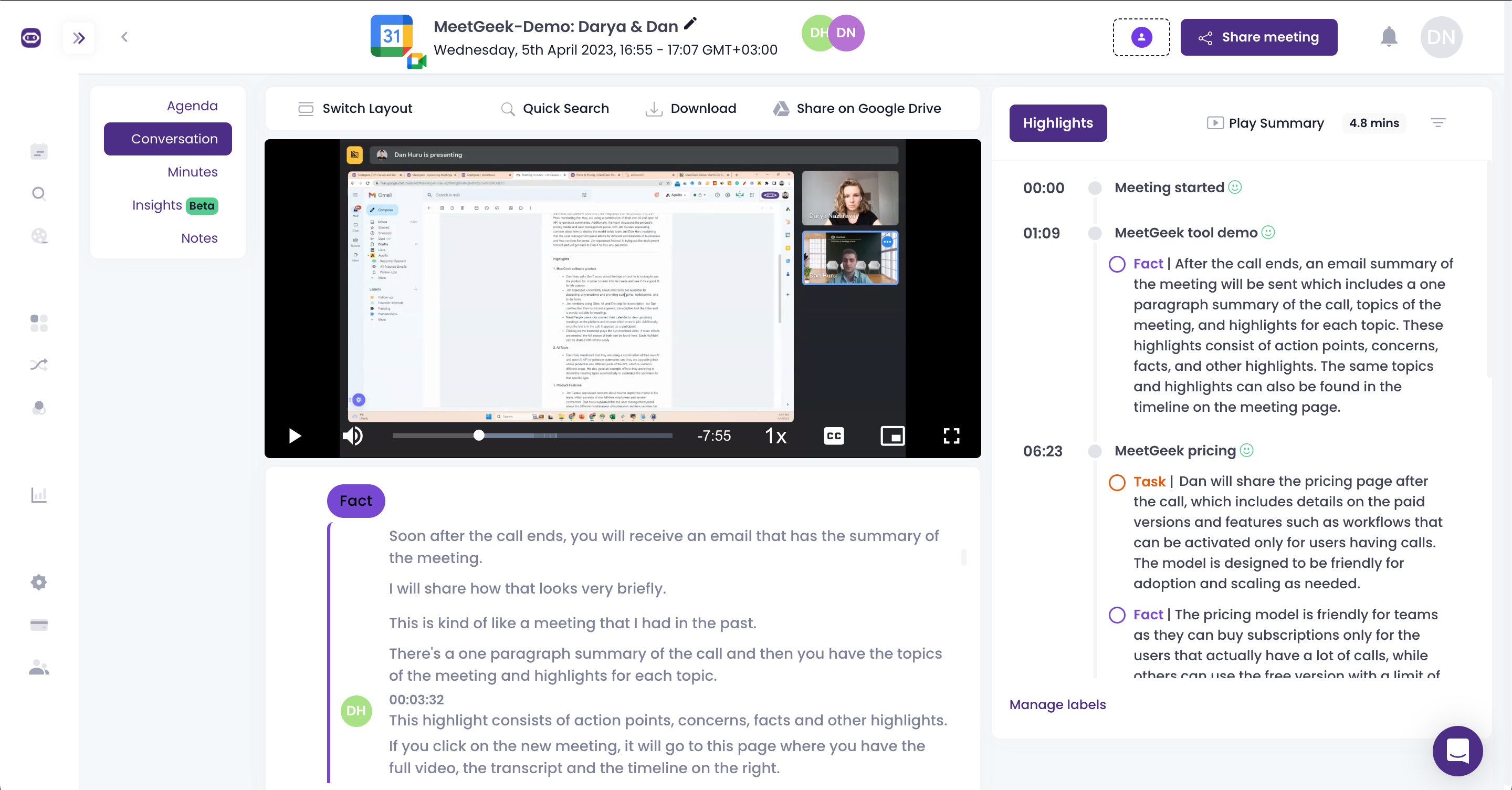1512x790 pixels.
Task: Click the shuffle integrations icon in the sidebar
Action: pos(38,364)
